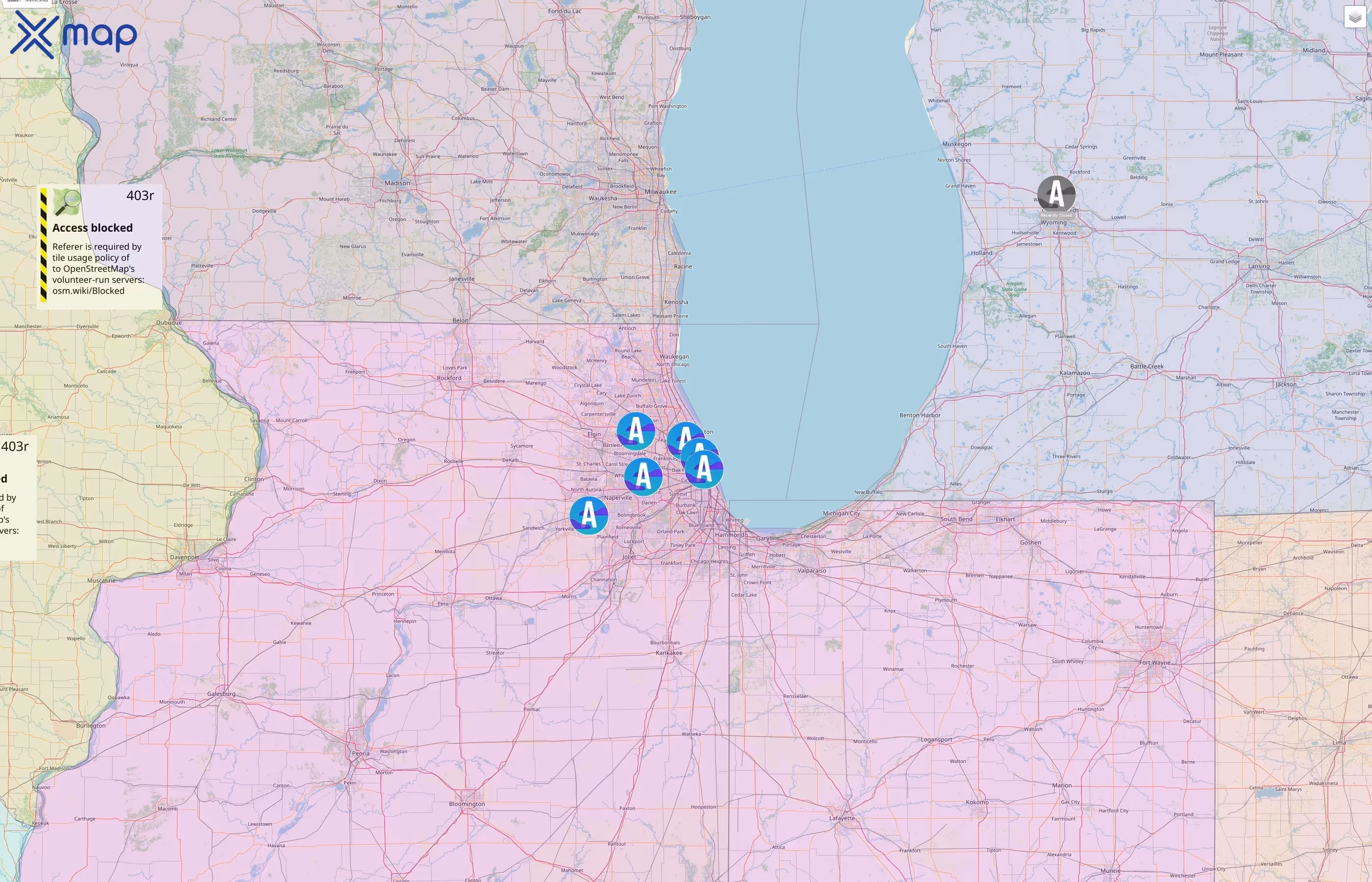Screen dimensions: 1372x882
Task: Click the Fort Wayne city label
Action: (1155, 662)
